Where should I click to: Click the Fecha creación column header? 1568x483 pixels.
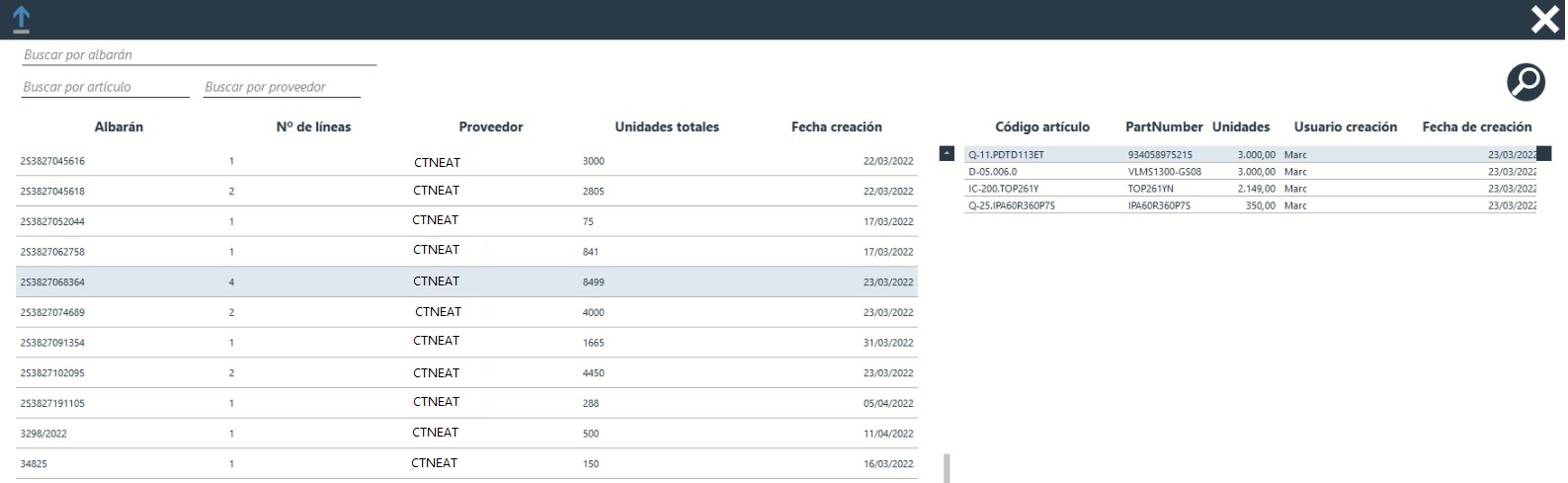pyautogui.click(x=836, y=127)
